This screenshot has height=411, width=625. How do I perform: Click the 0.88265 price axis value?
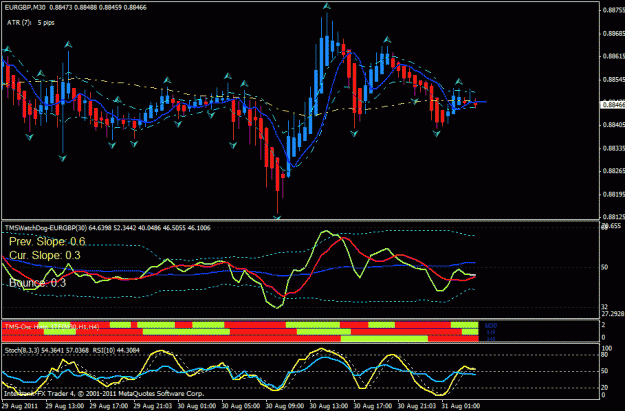[x=613, y=171]
